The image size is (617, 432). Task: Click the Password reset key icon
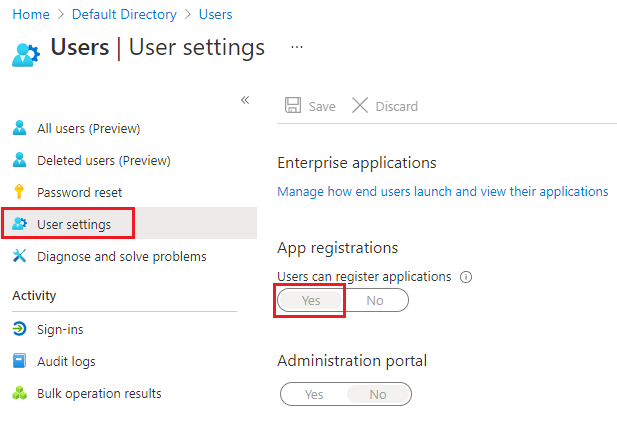(x=19, y=192)
